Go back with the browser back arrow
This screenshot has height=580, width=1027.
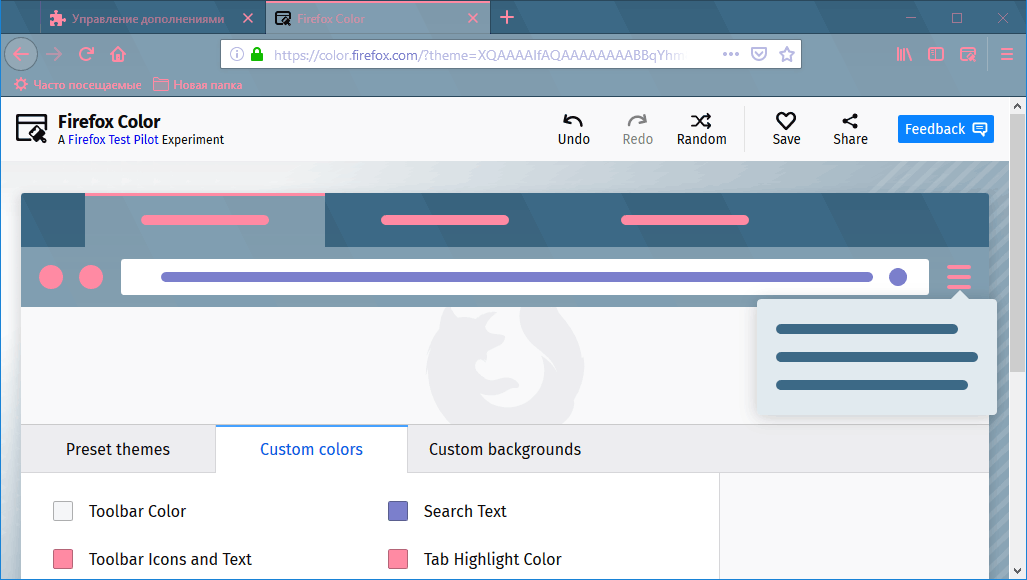(21, 54)
